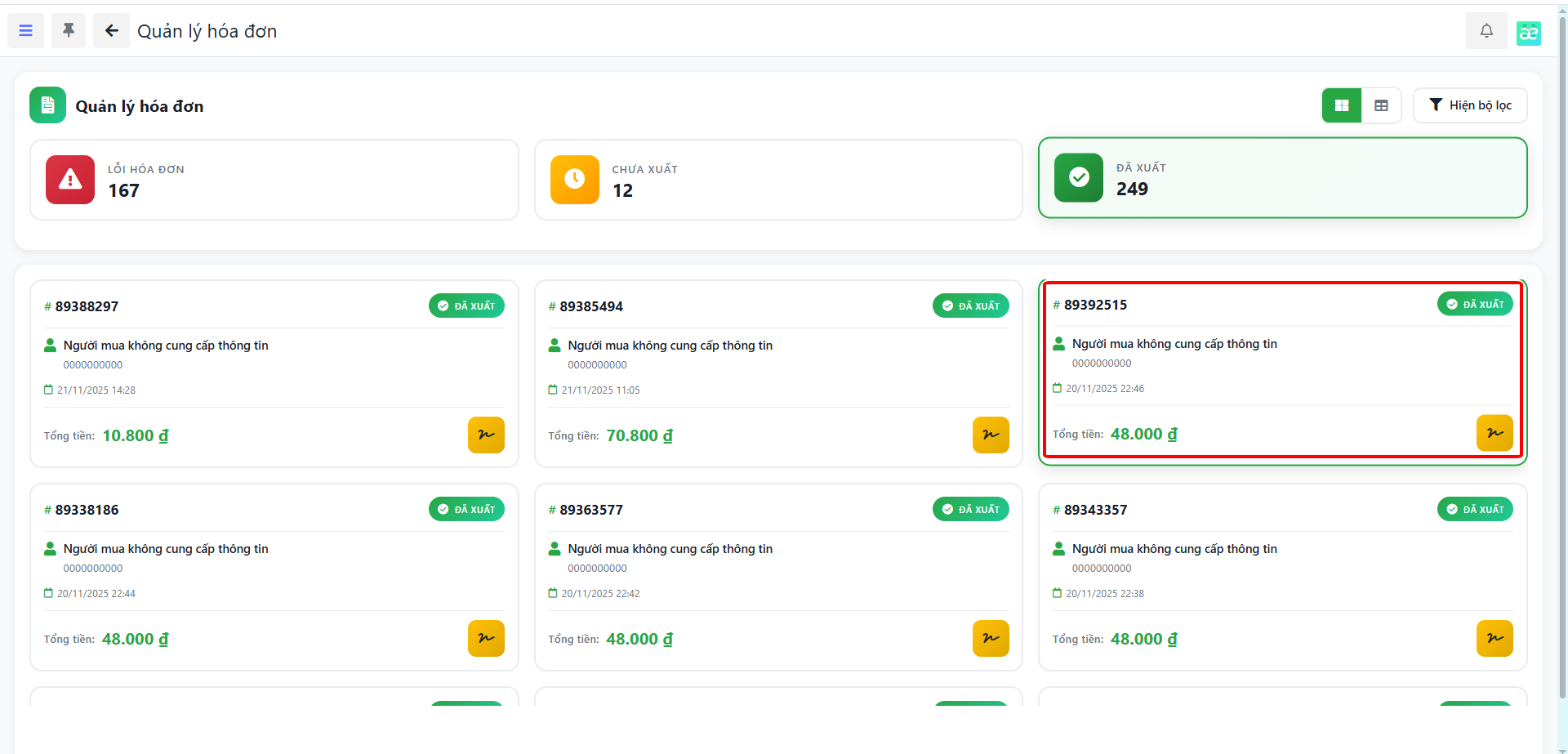Click the pin icon in header
Screen dimensions: 1568x754
[x=69, y=31]
